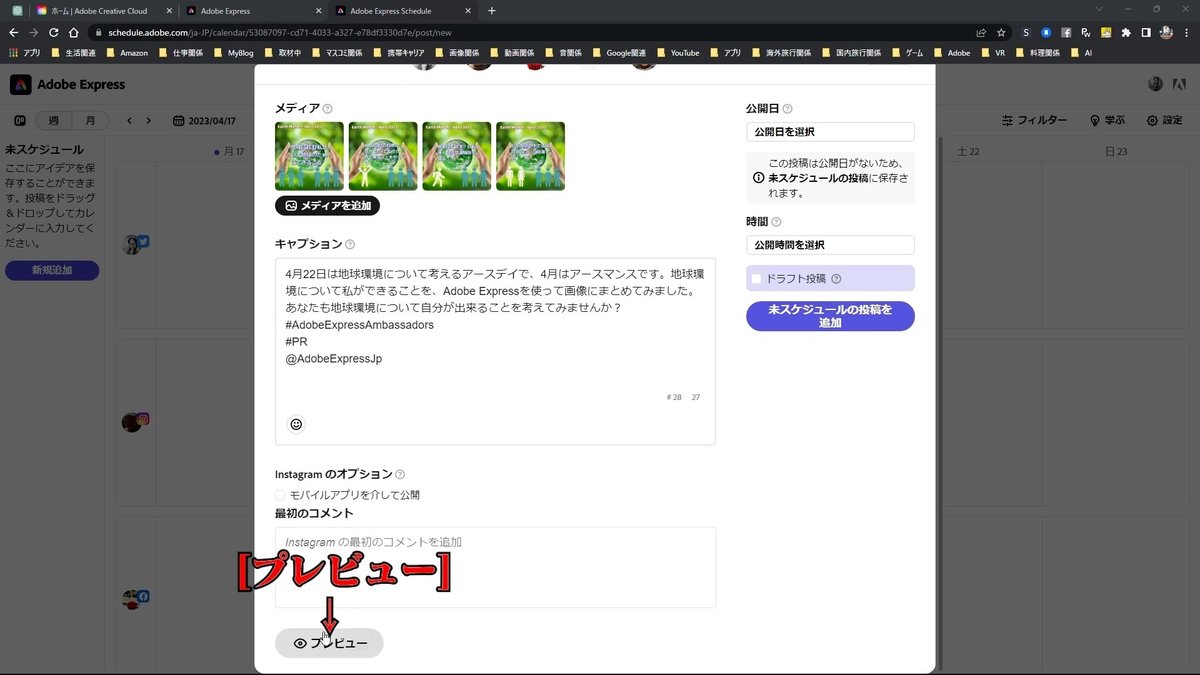Select the Twitter account avatar in sidebar
This screenshot has width=1200, height=675.
135,245
